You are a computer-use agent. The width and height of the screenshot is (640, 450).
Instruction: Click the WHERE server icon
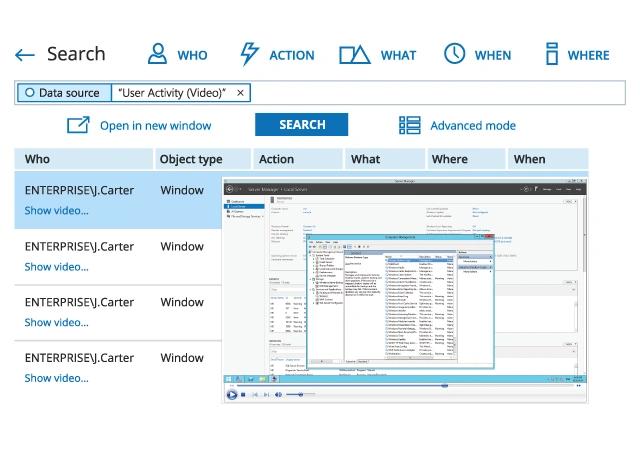click(x=552, y=54)
